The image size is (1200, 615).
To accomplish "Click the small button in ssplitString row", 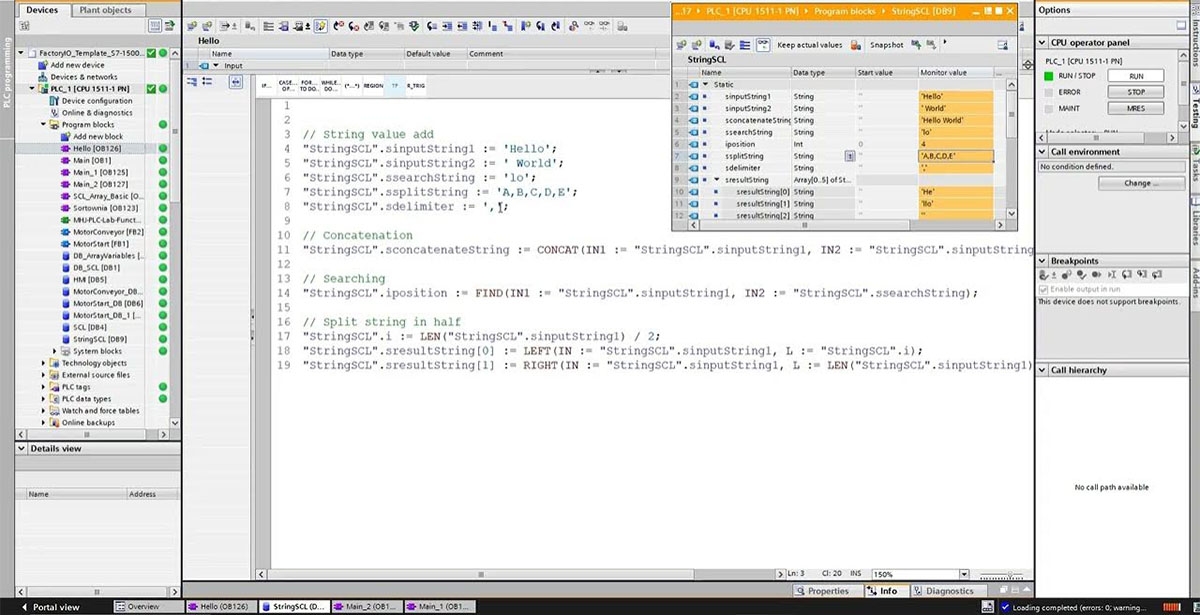I will (850, 156).
